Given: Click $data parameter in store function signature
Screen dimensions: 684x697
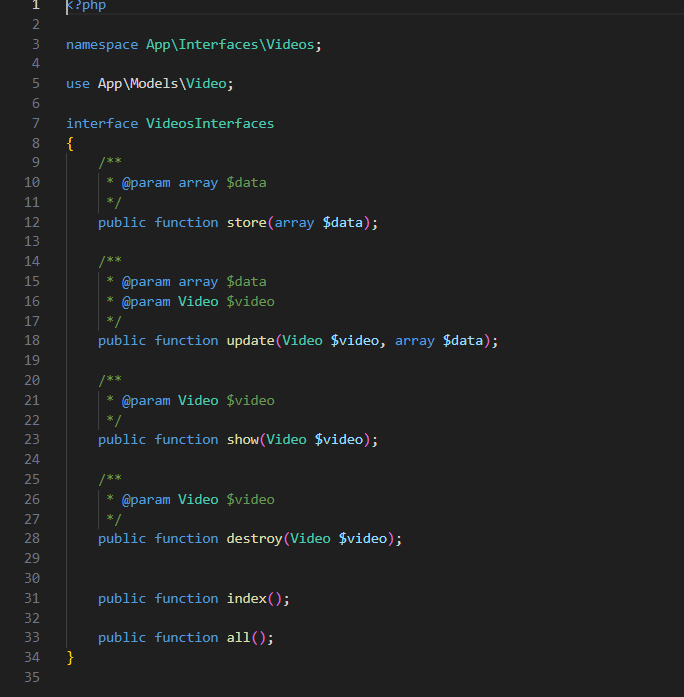Looking at the screenshot, I should pyautogui.click(x=346, y=222).
